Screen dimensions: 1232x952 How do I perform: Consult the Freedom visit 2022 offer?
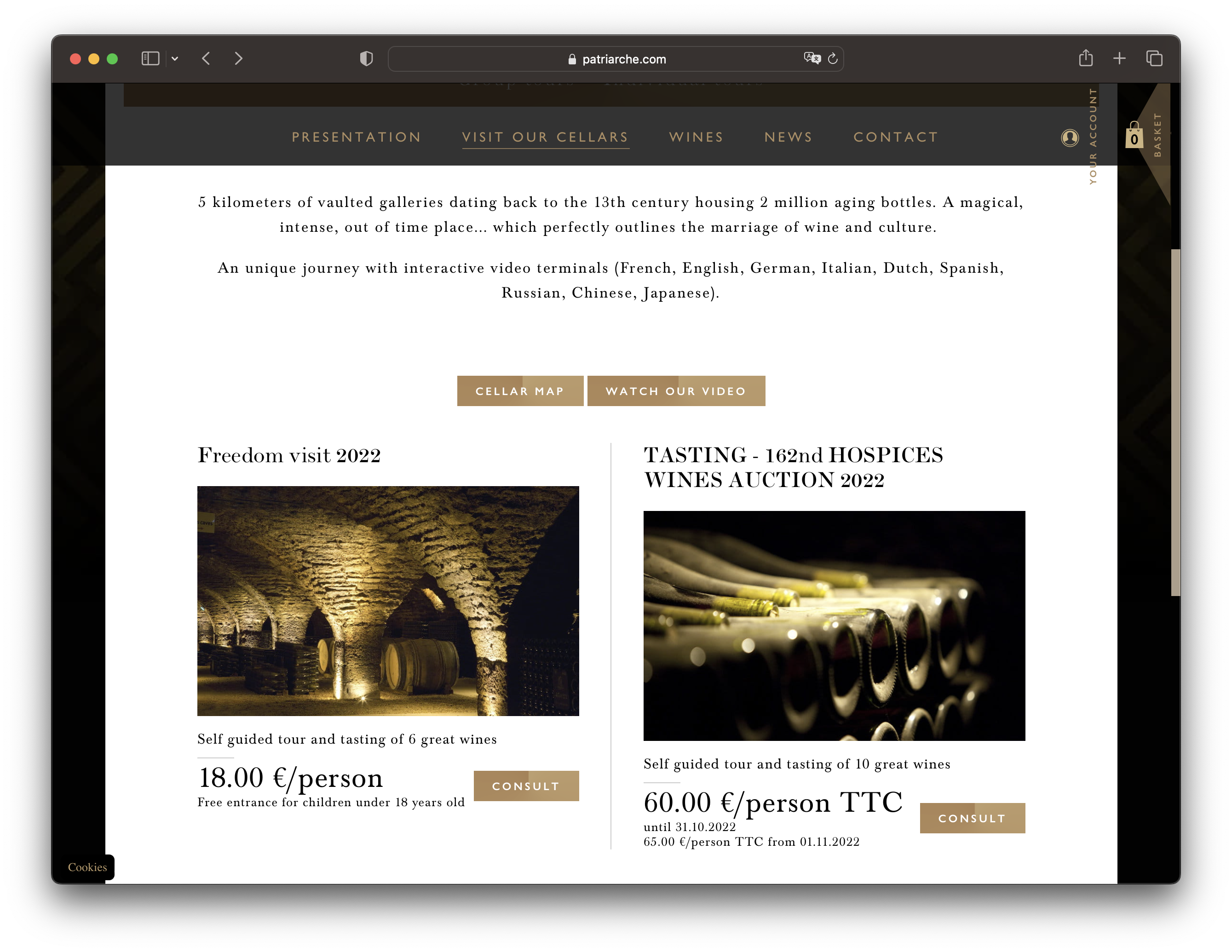[x=526, y=786]
